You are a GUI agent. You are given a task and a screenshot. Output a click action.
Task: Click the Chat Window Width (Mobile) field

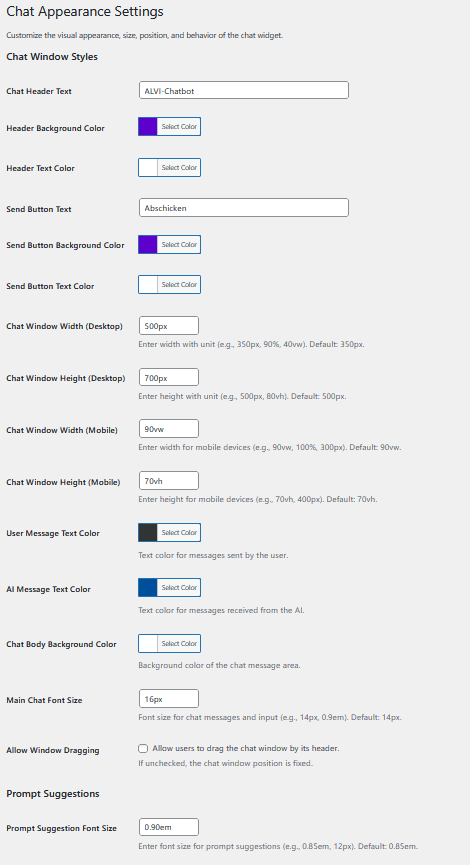coord(169,429)
